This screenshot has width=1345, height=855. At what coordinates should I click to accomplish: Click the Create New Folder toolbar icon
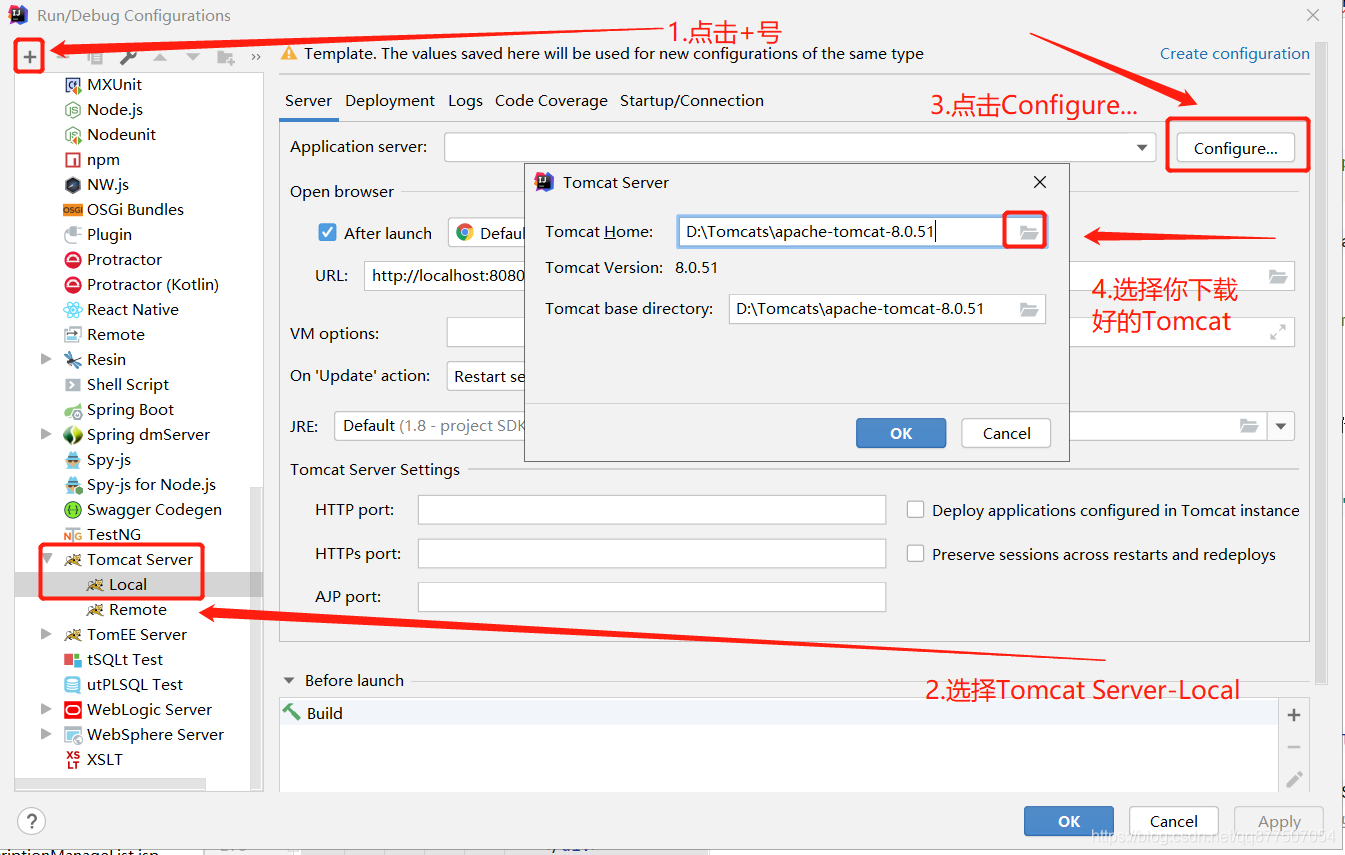[226, 57]
